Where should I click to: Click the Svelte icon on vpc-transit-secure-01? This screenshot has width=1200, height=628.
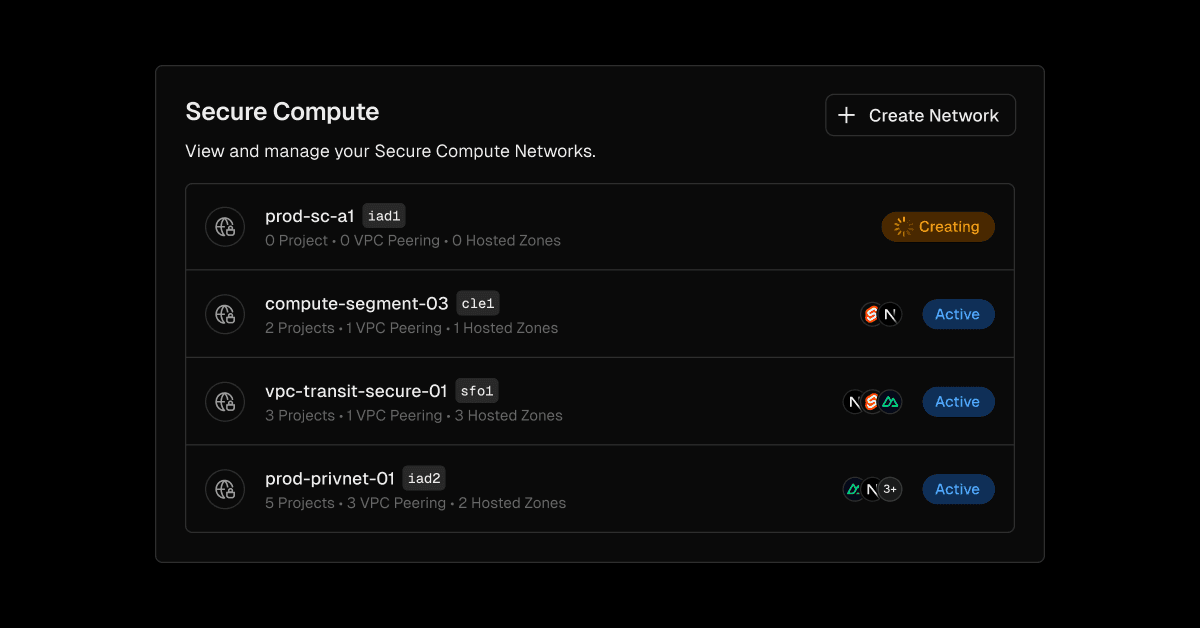(871, 401)
